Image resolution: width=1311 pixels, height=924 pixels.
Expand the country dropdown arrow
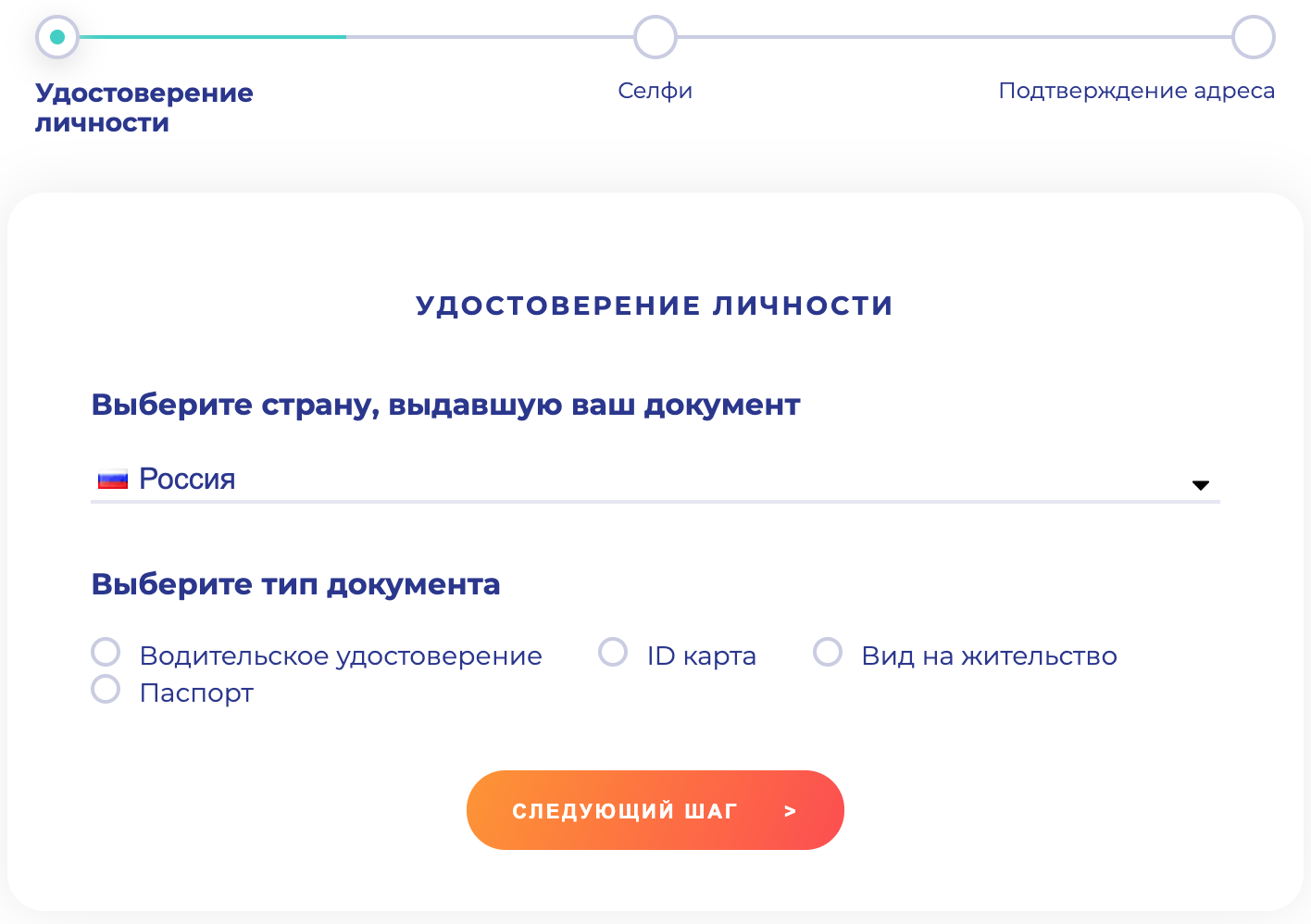pos(1200,485)
